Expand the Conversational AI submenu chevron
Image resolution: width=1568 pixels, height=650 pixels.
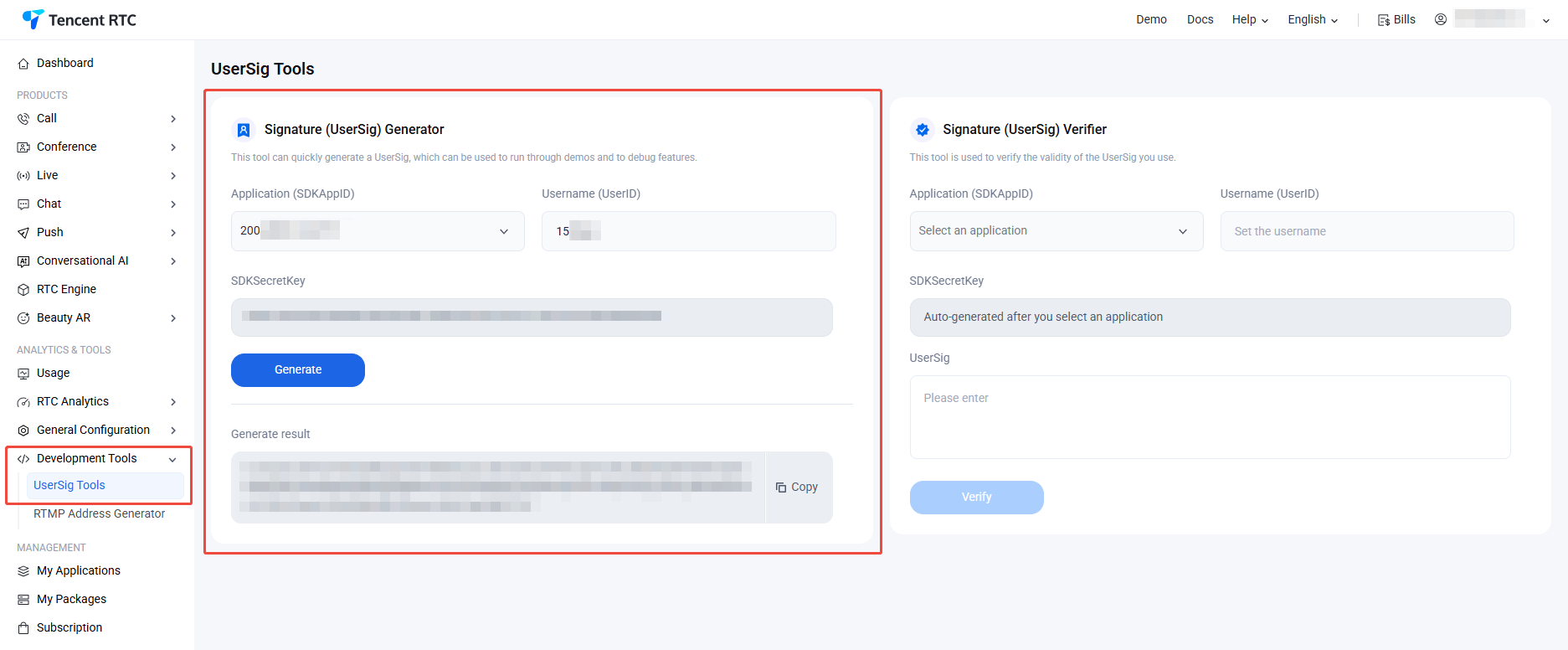[x=173, y=261]
